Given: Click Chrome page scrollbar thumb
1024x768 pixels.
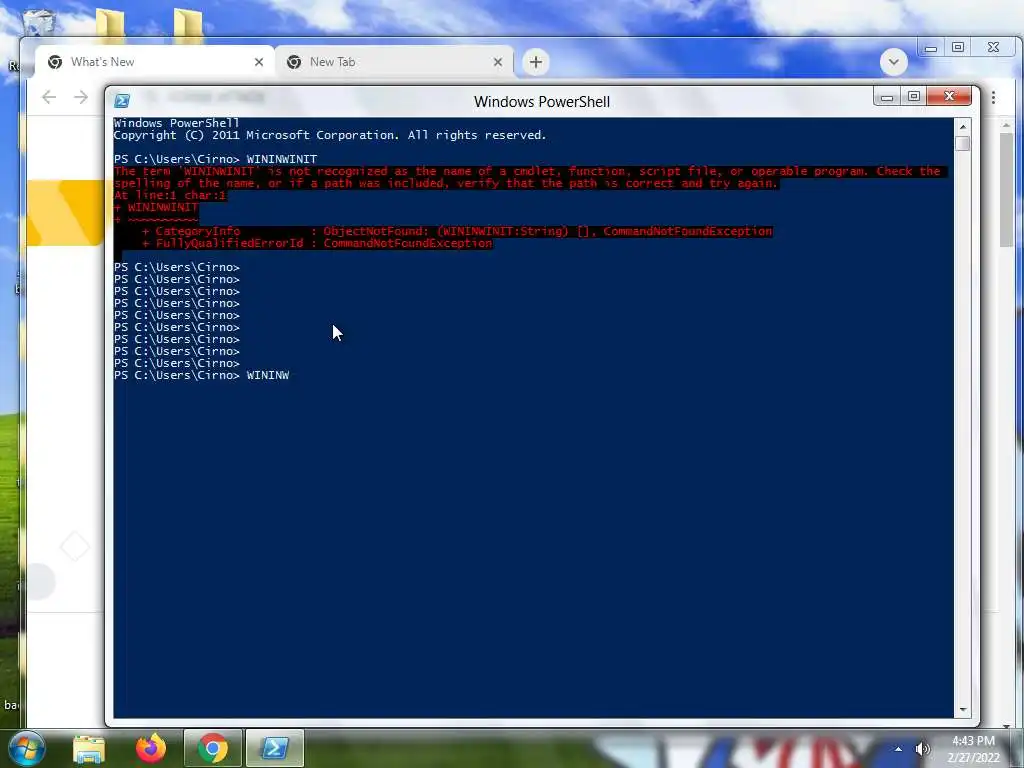Looking at the screenshot, I should [x=1006, y=189].
